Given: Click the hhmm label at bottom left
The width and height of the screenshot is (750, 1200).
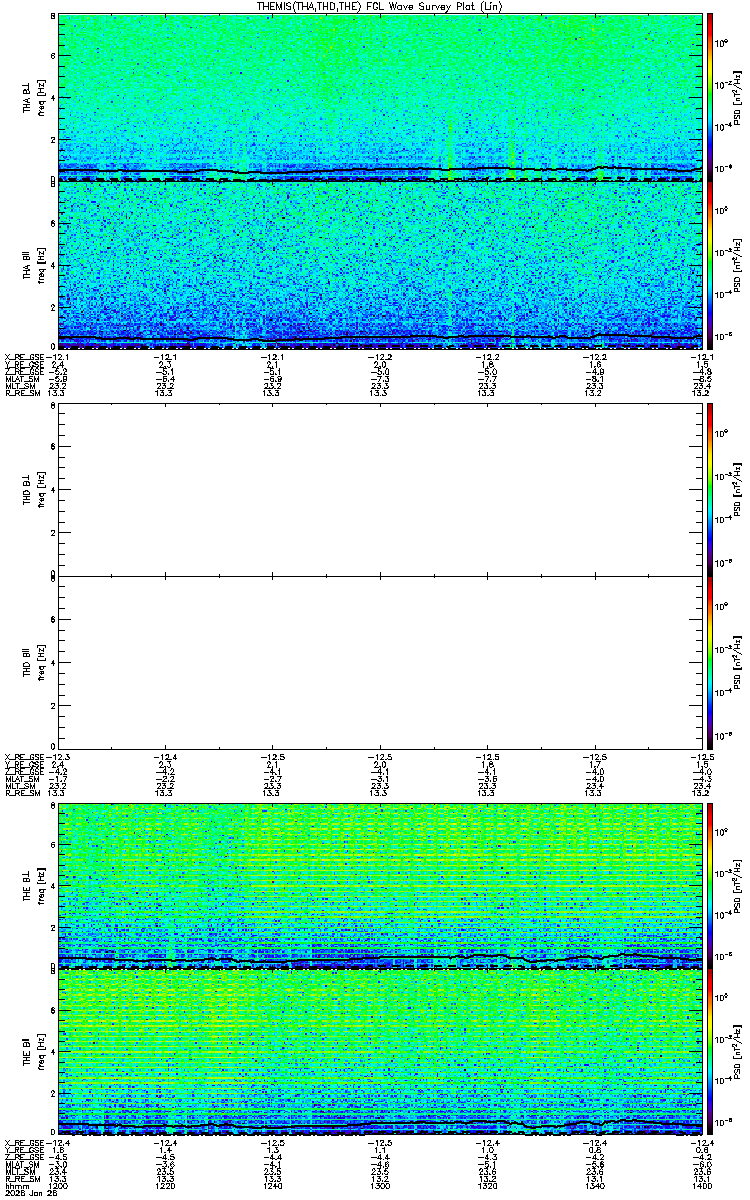Looking at the screenshot, I should [15, 1184].
